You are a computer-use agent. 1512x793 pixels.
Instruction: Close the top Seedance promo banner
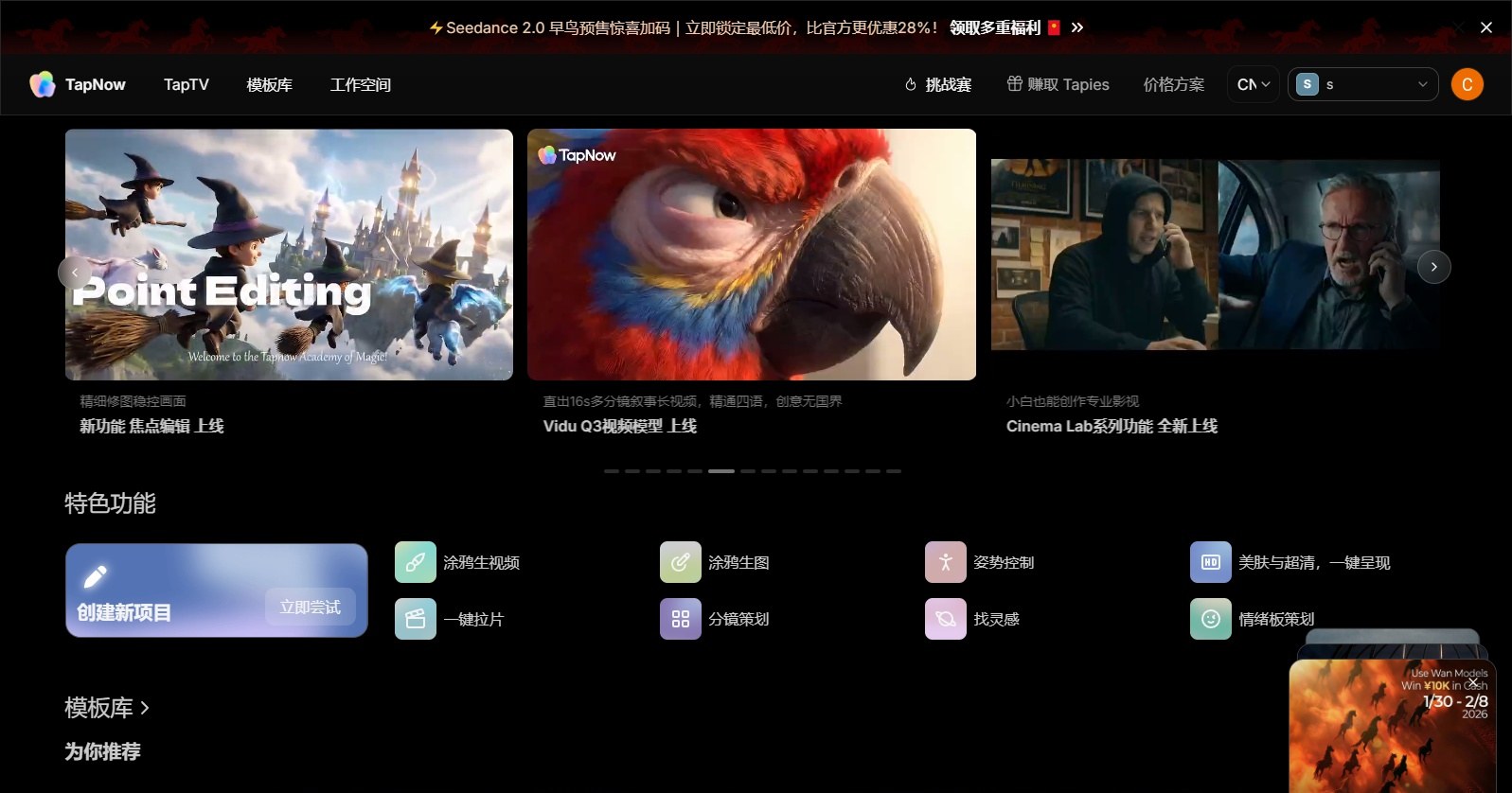[1486, 27]
